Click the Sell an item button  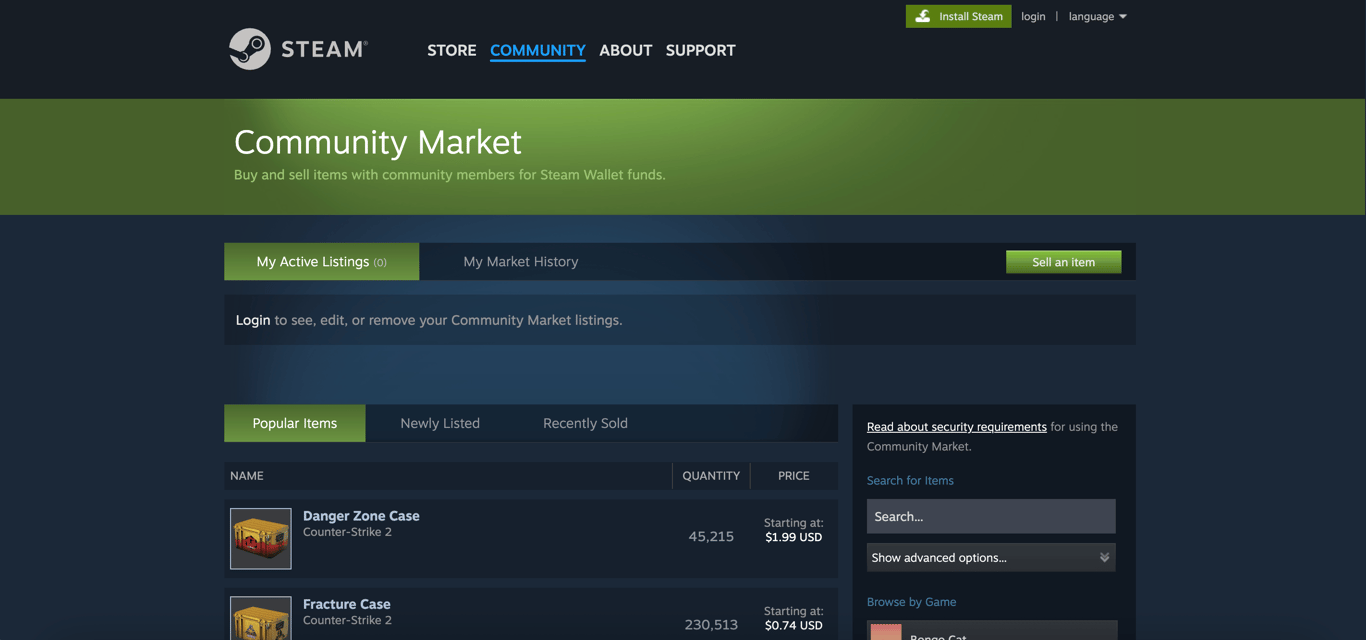[1064, 262]
